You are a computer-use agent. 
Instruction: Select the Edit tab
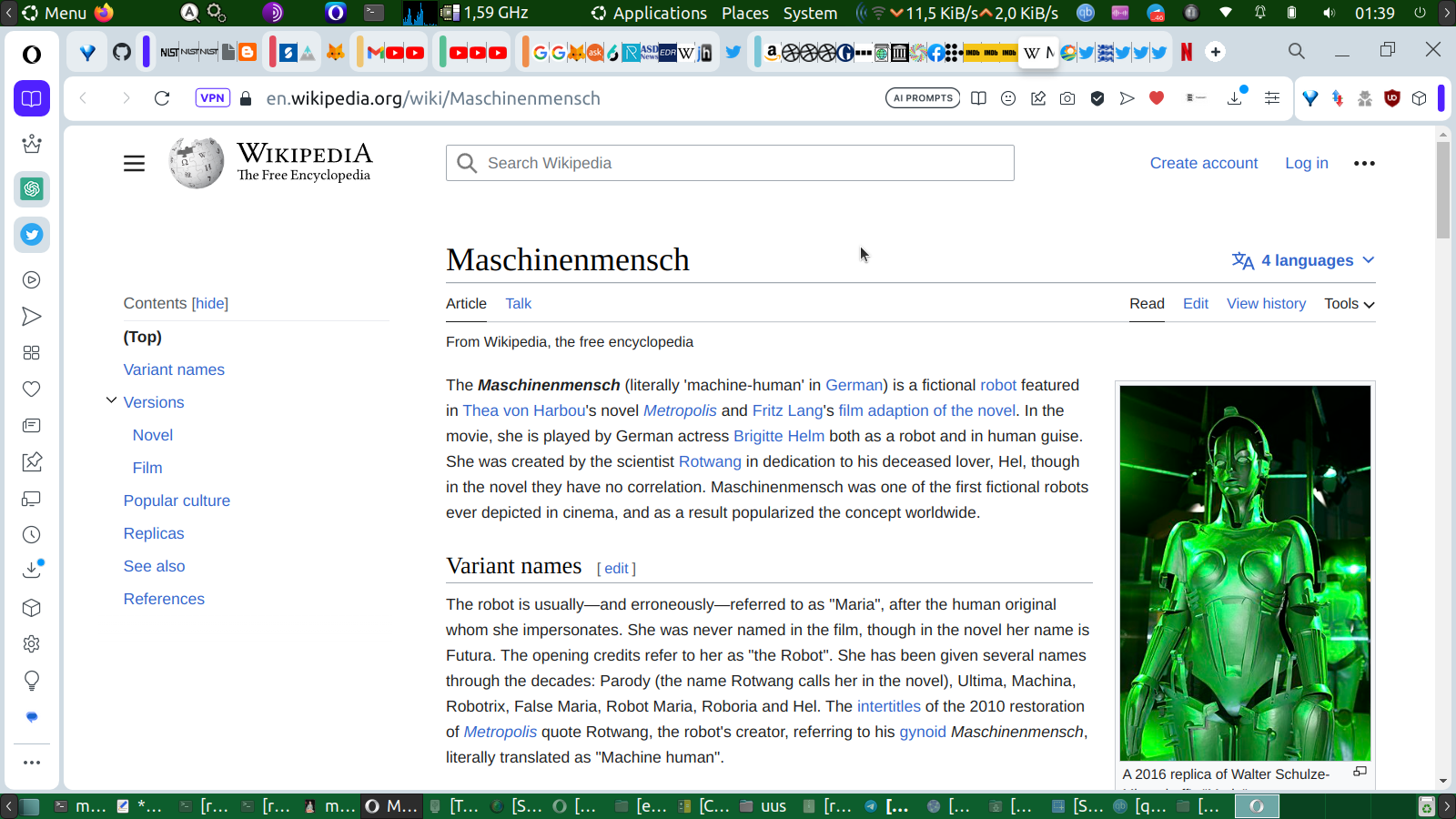click(1196, 304)
